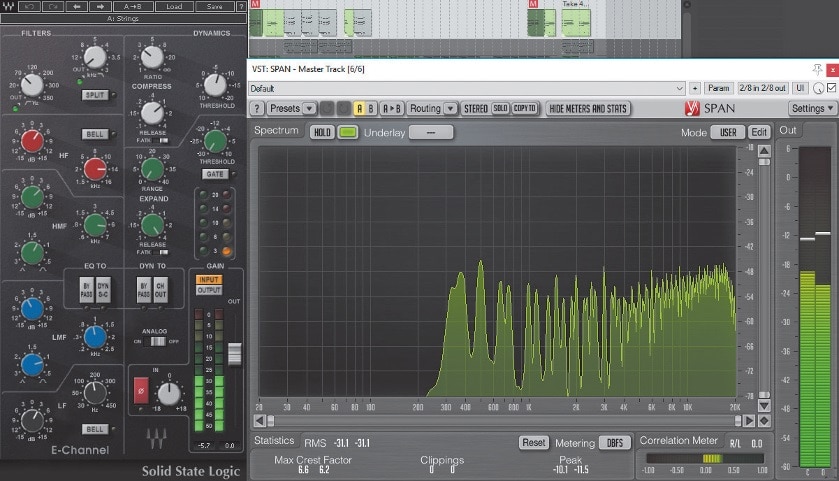839x481 pixels.
Task: Click the wet/dry knob icon beside UI
Action: [x=818, y=88]
